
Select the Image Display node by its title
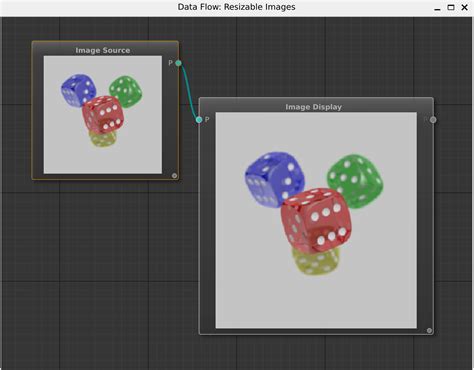click(314, 107)
